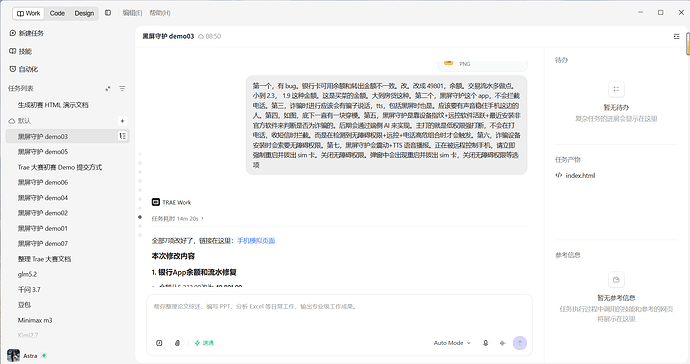This screenshot has height=364, width=690.
Task: Send message with purple arrow button
Action: pos(520,343)
